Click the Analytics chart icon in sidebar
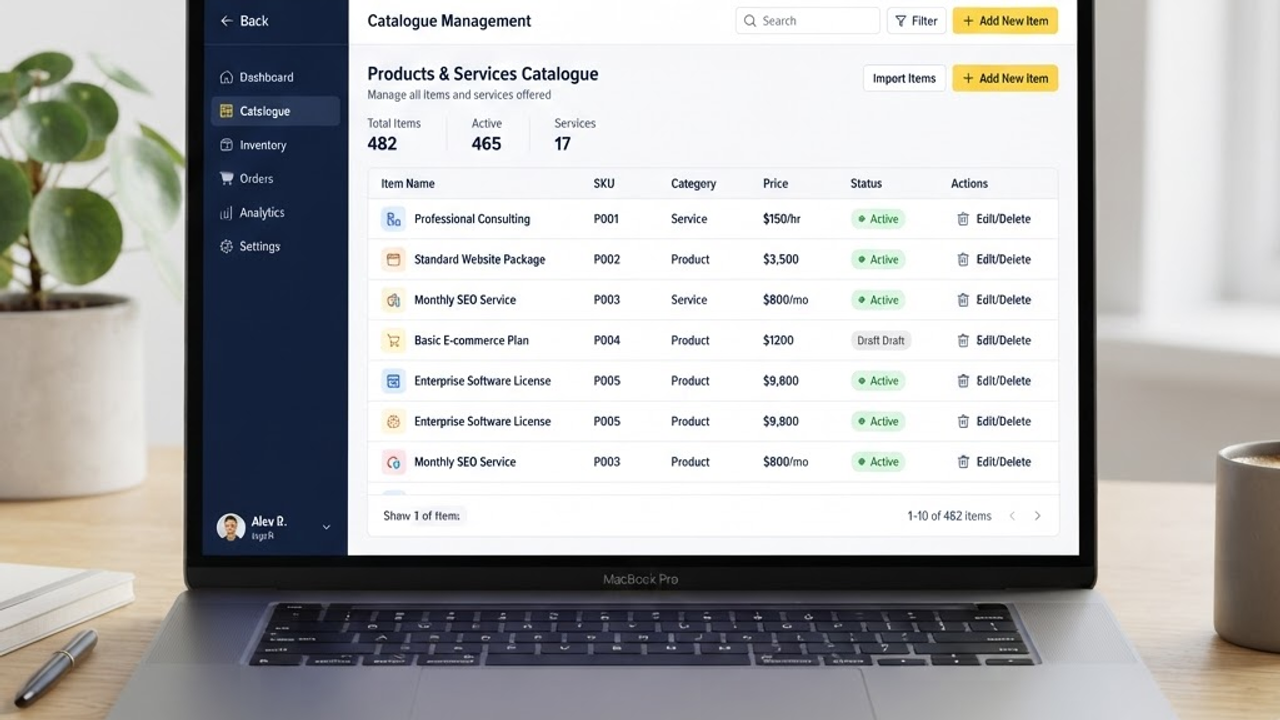 point(226,213)
